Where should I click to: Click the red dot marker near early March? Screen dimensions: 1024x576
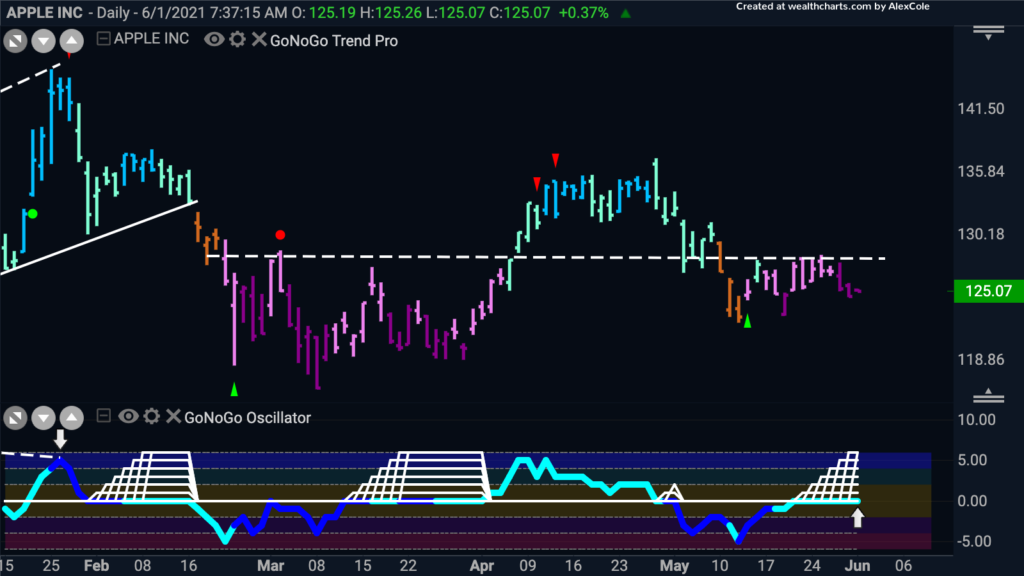coord(280,234)
